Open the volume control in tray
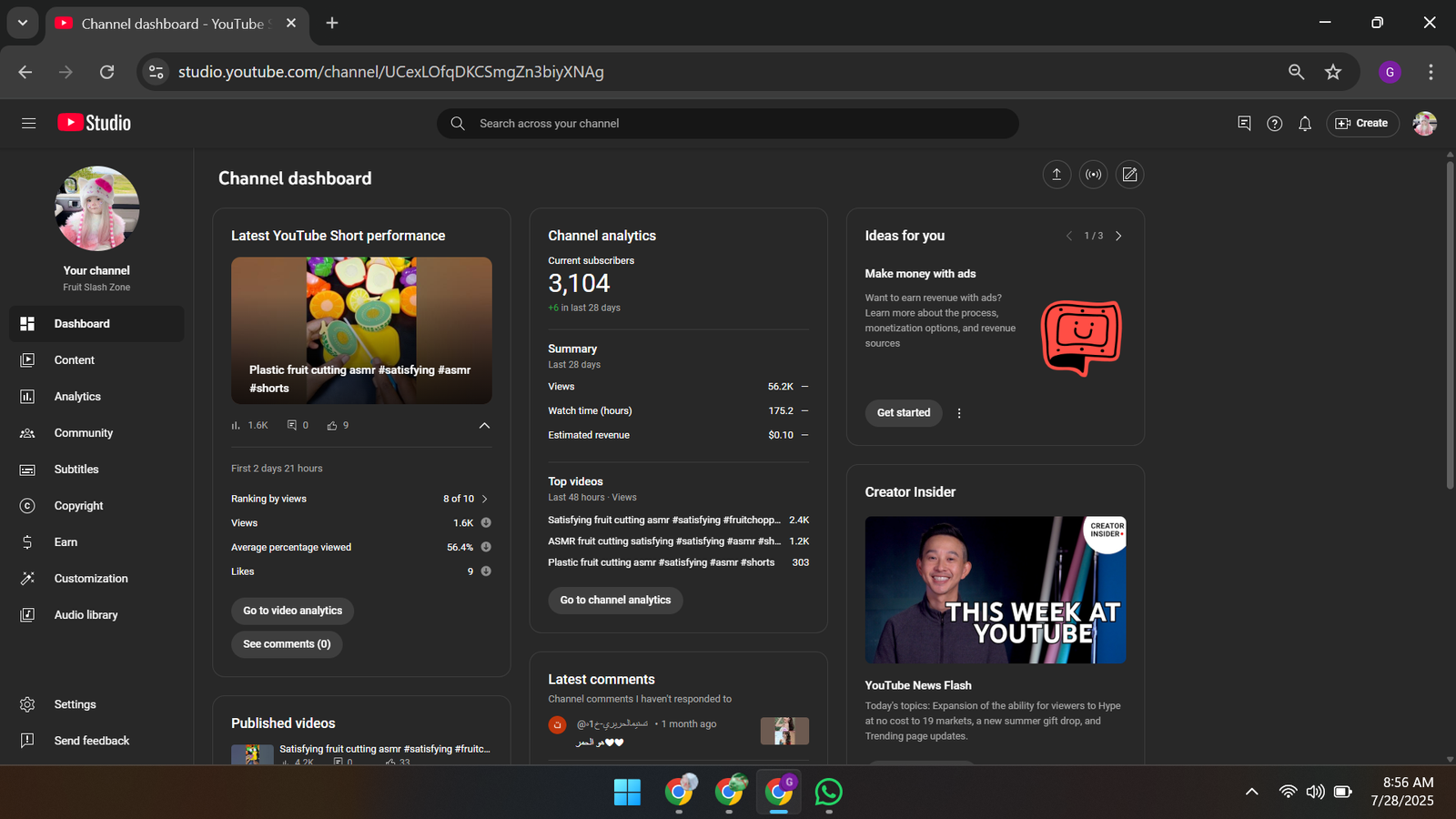The width and height of the screenshot is (1456, 819). pos(1315,792)
